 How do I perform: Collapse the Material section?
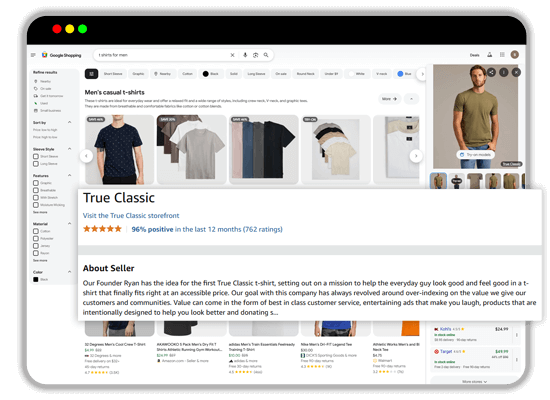pos(69,224)
